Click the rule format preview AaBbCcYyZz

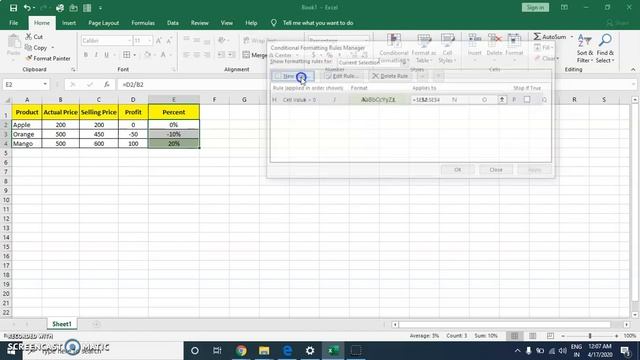[378, 100]
